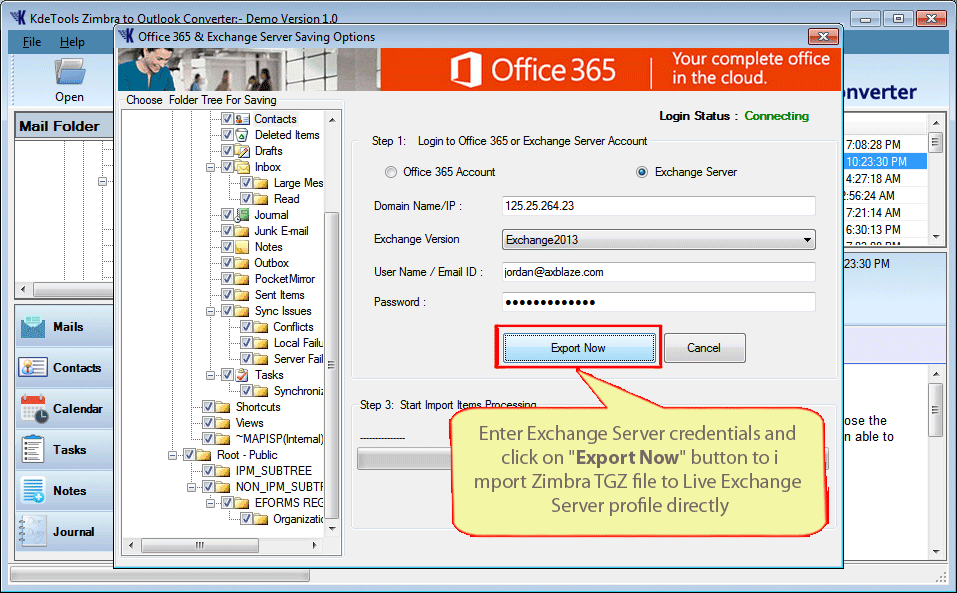Click the folder tree vertical scrollbar thumb
Viewport: 957px width, 593px height.
[x=331, y=365]
